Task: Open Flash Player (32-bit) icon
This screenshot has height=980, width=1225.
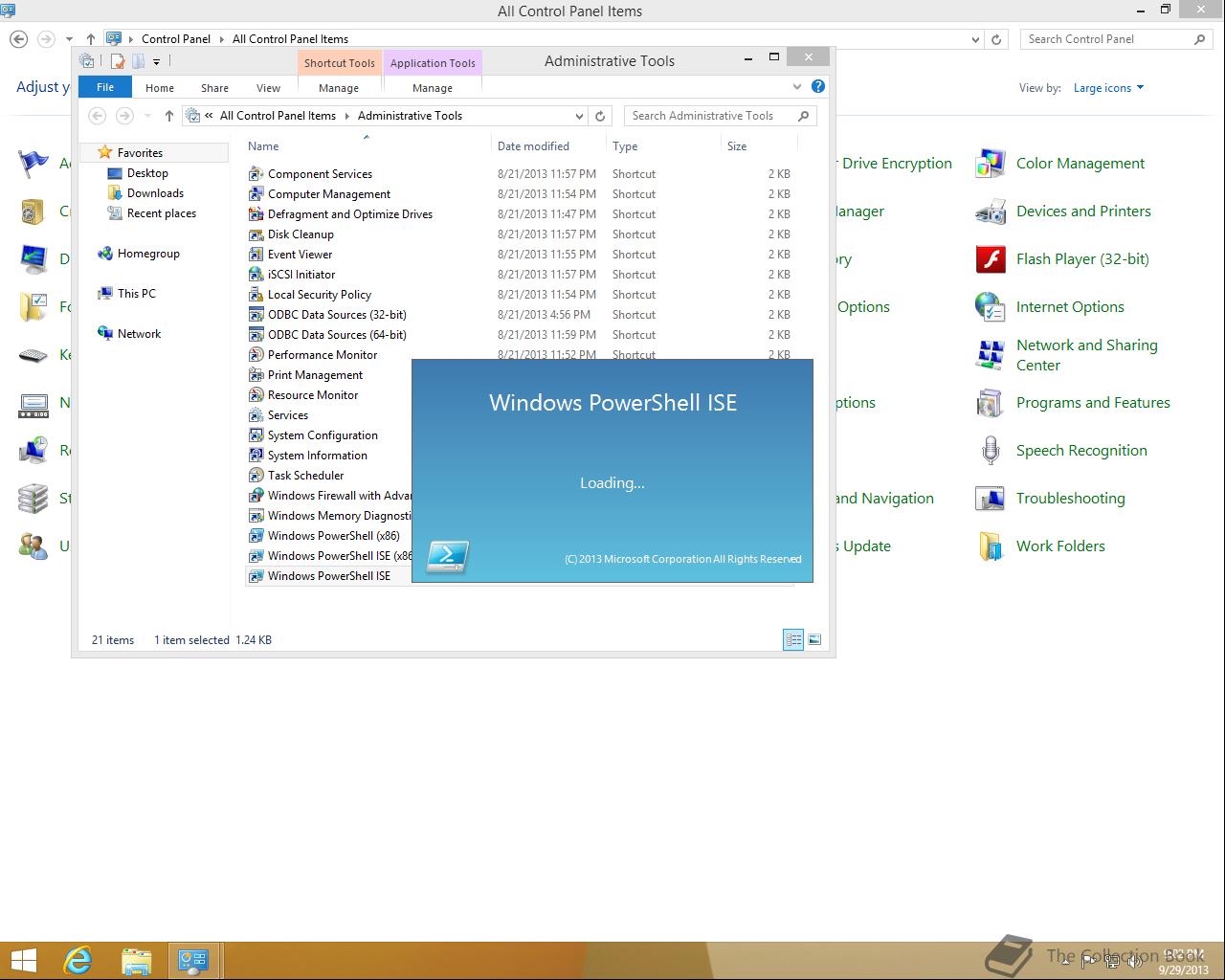Action: click(991, 259)
